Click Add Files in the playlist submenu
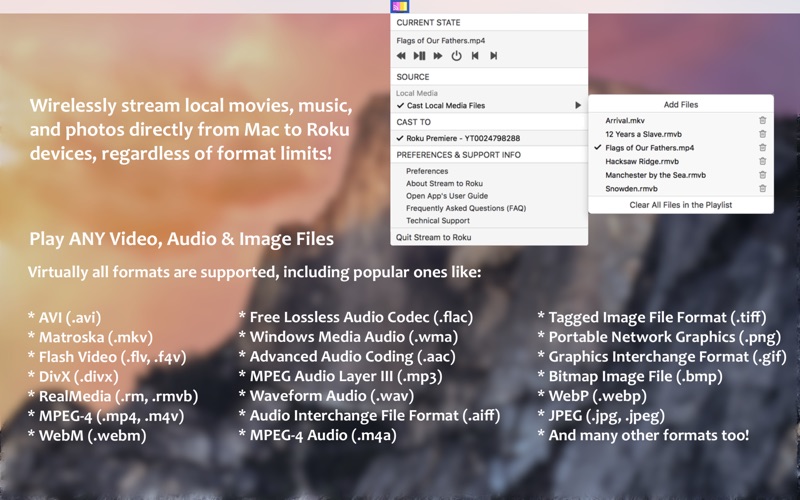Viewport: 800px width, 500px height. tap(681, 105)
